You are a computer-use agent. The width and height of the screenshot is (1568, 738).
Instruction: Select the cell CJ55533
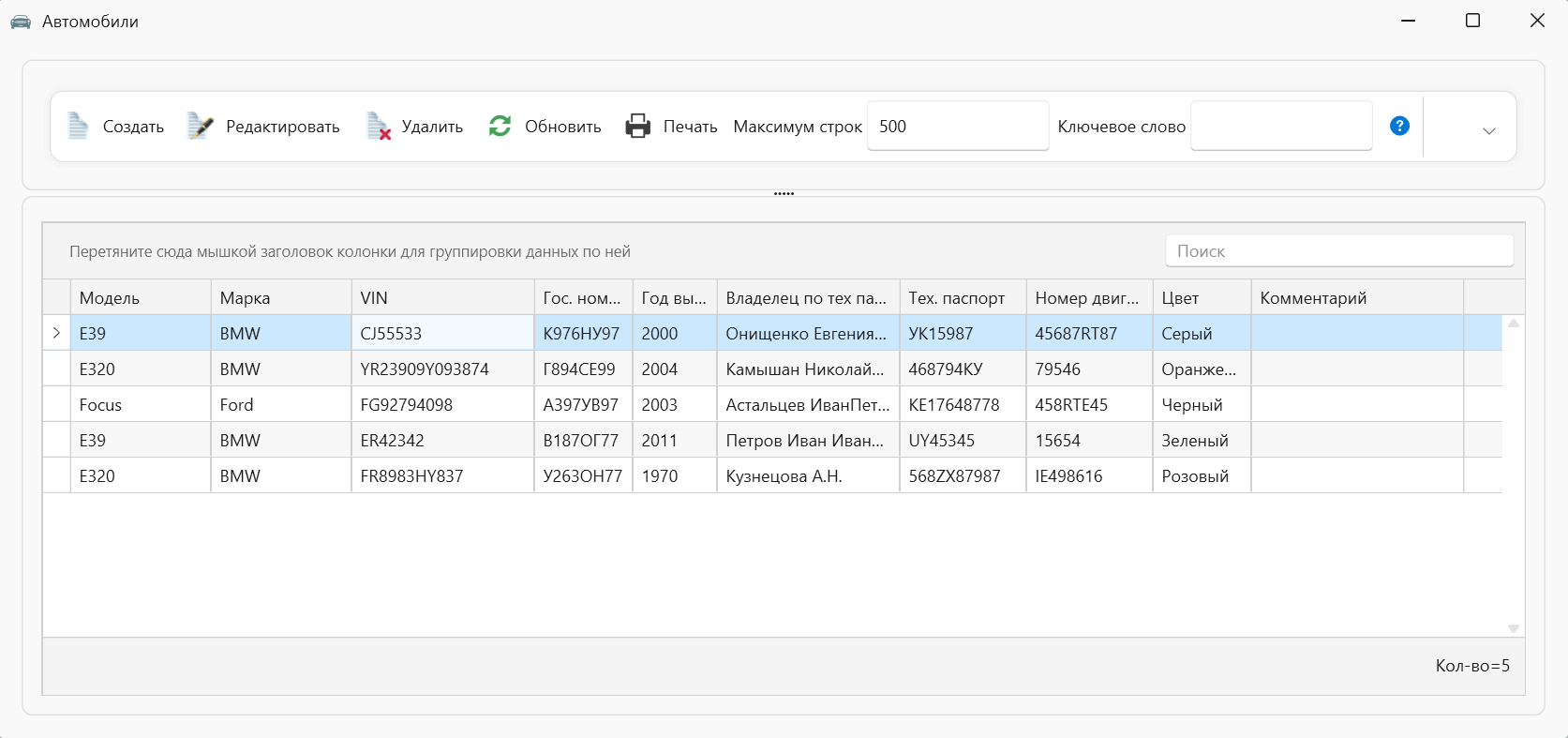[x=443, y=333]
